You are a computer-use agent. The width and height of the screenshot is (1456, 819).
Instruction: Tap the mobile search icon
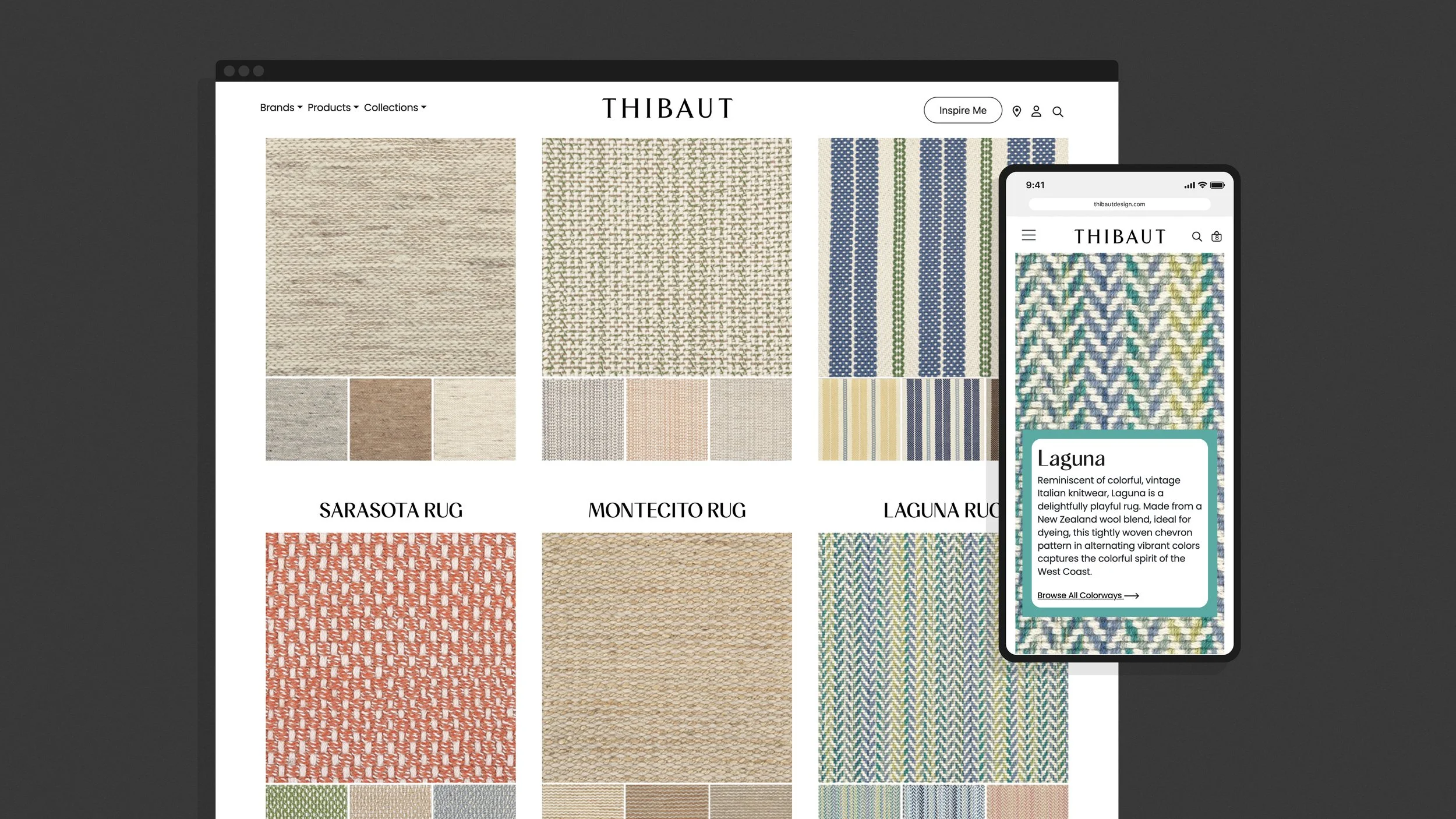[1197, 236]
